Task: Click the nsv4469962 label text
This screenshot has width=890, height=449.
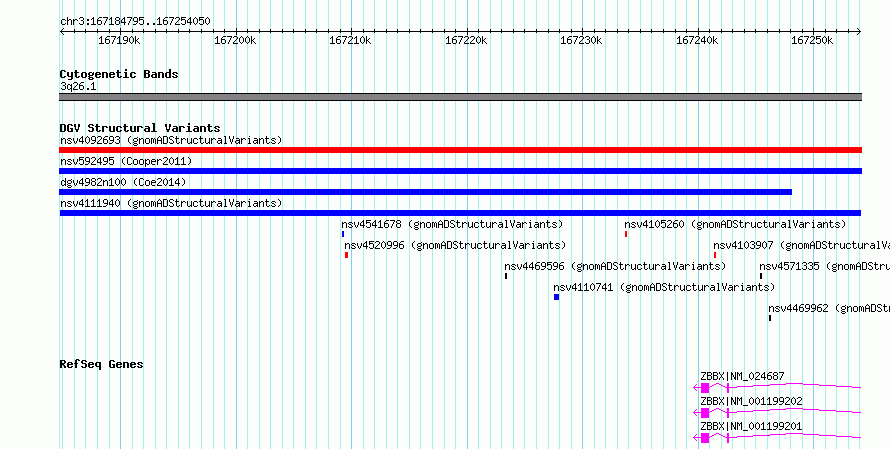Action: (829, 308)
